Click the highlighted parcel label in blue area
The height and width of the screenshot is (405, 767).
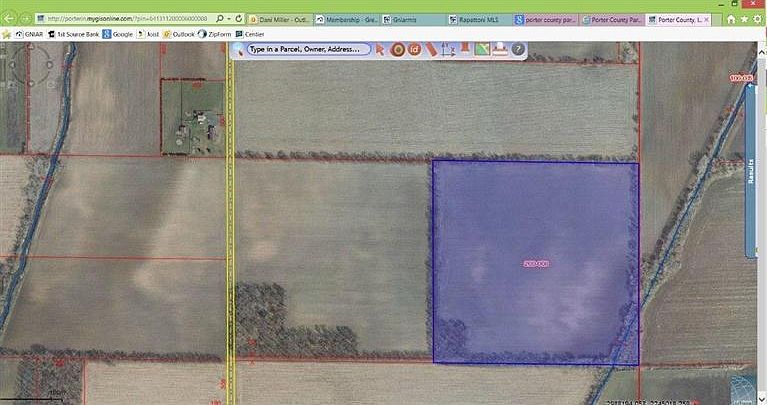[x=536, y=264]
